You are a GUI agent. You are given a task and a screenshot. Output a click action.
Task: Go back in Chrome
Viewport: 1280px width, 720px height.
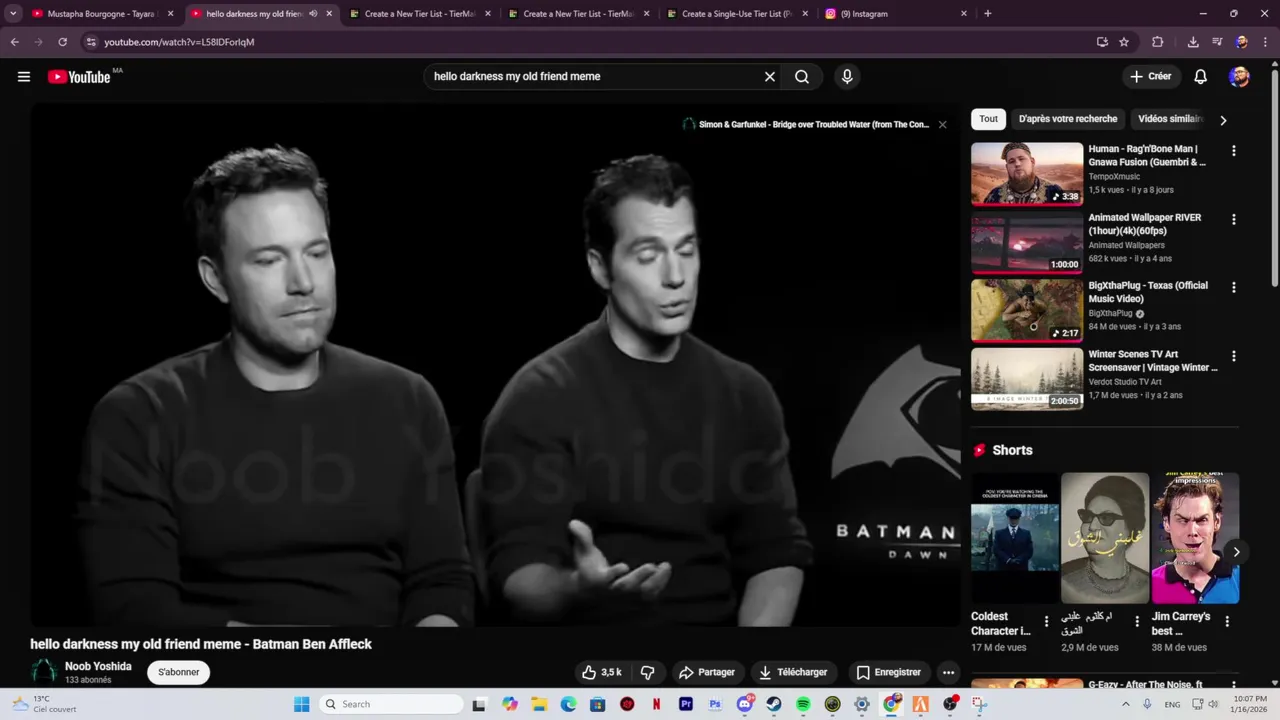(15, 42)
